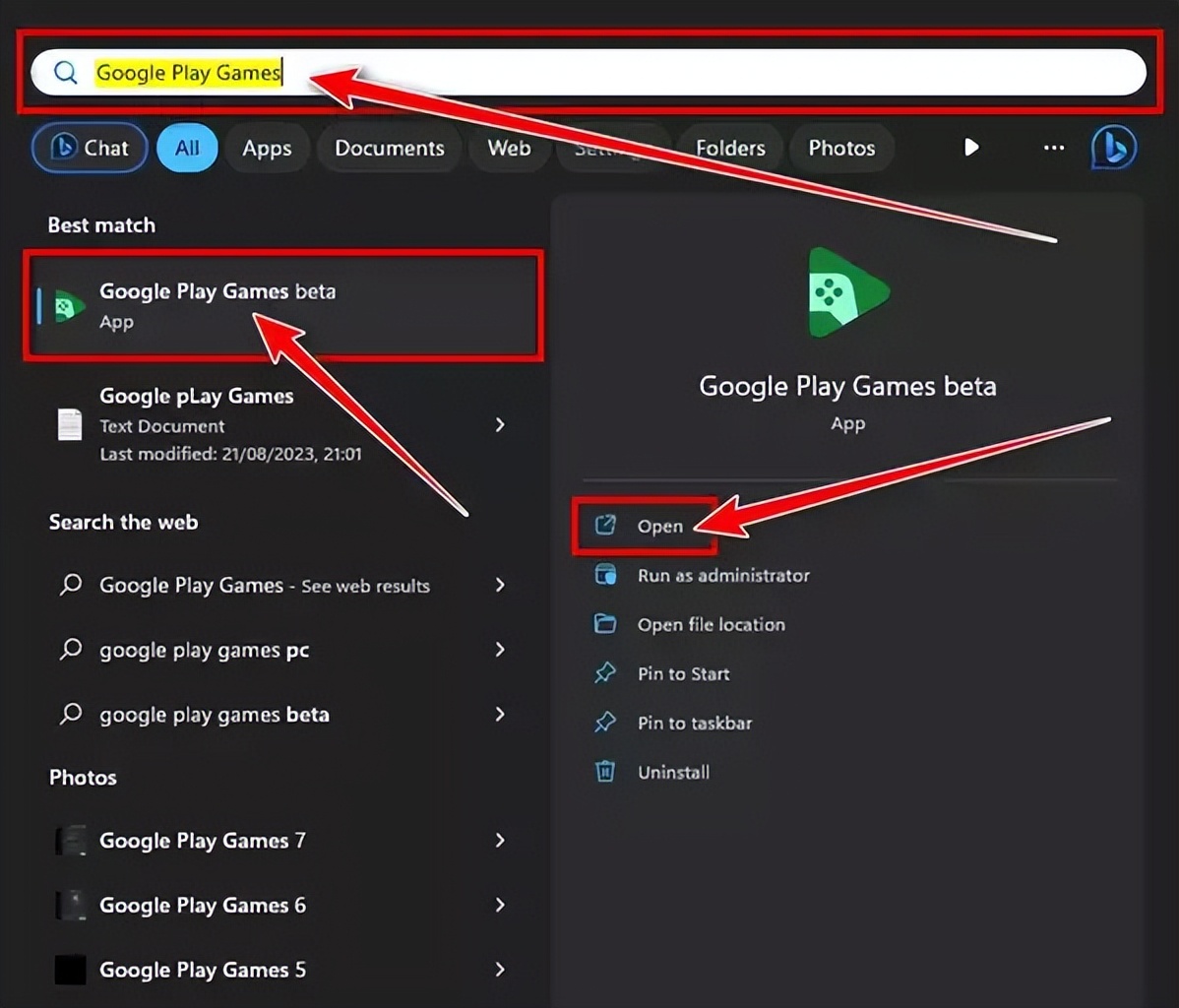Image resolution: width=1179 pixels, height=1008 pixels.
Task: Expand the 'google play games pc' web suggestion
Action: pos(500,650)
